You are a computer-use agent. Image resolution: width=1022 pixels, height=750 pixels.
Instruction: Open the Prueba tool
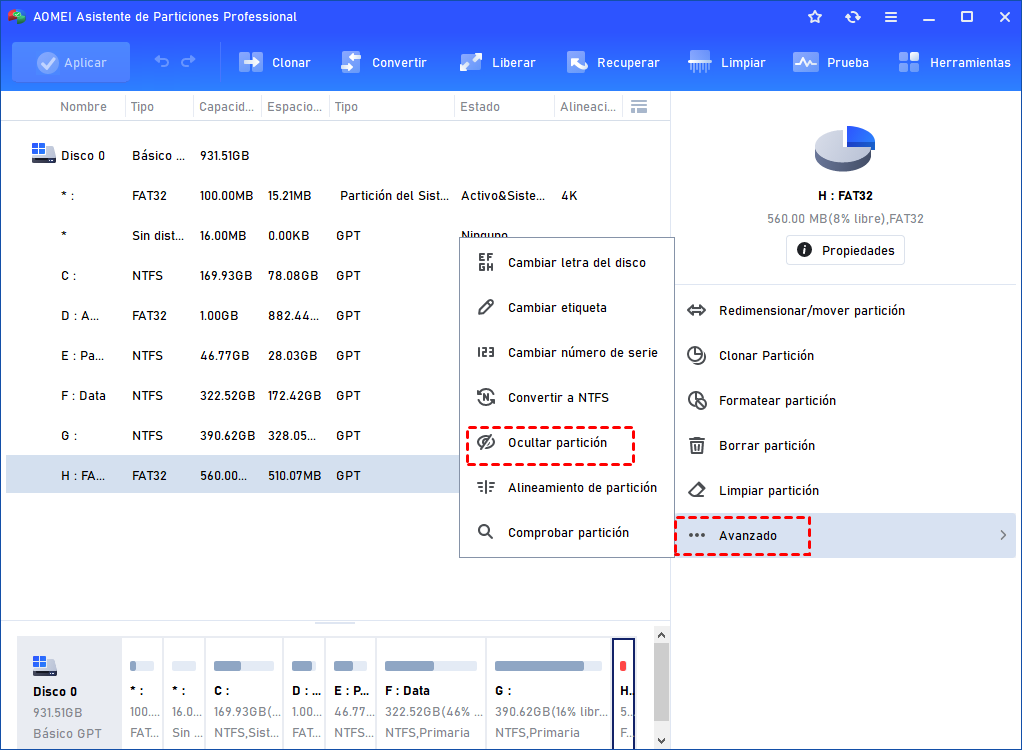(831, 63)
